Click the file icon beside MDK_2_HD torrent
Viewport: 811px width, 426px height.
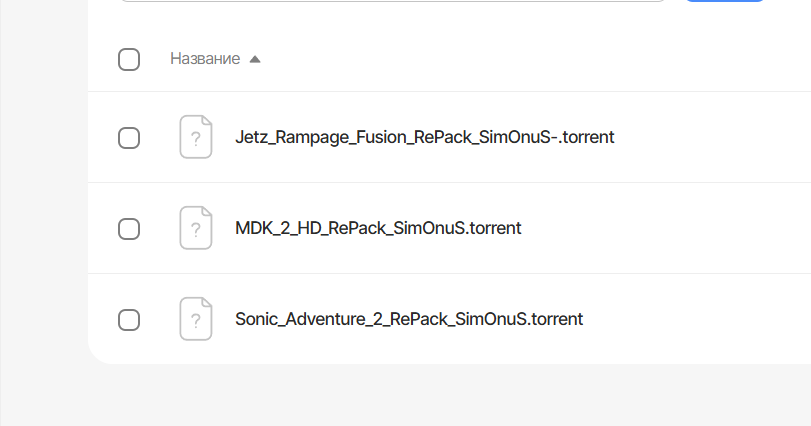(196, 228)
